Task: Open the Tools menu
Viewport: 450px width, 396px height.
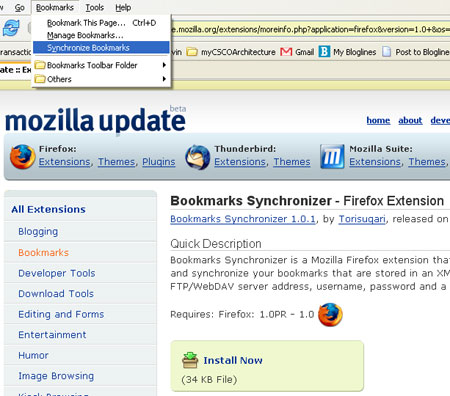Action: tap(94, 7)
